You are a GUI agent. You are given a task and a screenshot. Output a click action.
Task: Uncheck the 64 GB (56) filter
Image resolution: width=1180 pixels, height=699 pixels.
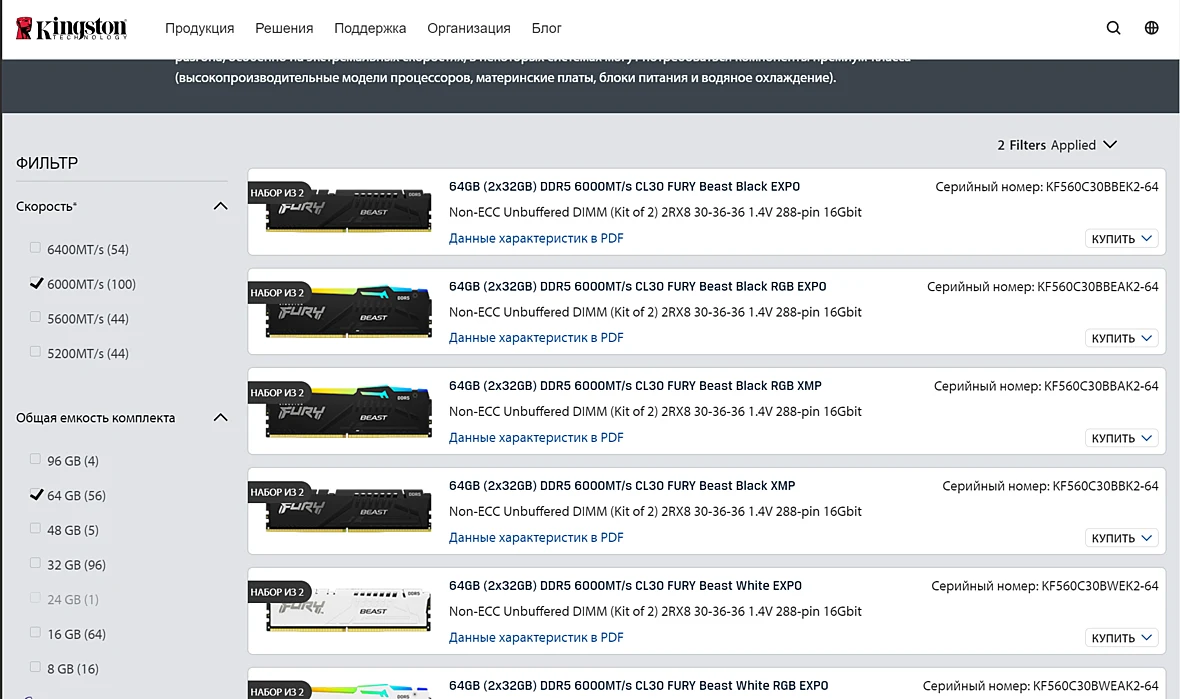[x=35, y=494]
